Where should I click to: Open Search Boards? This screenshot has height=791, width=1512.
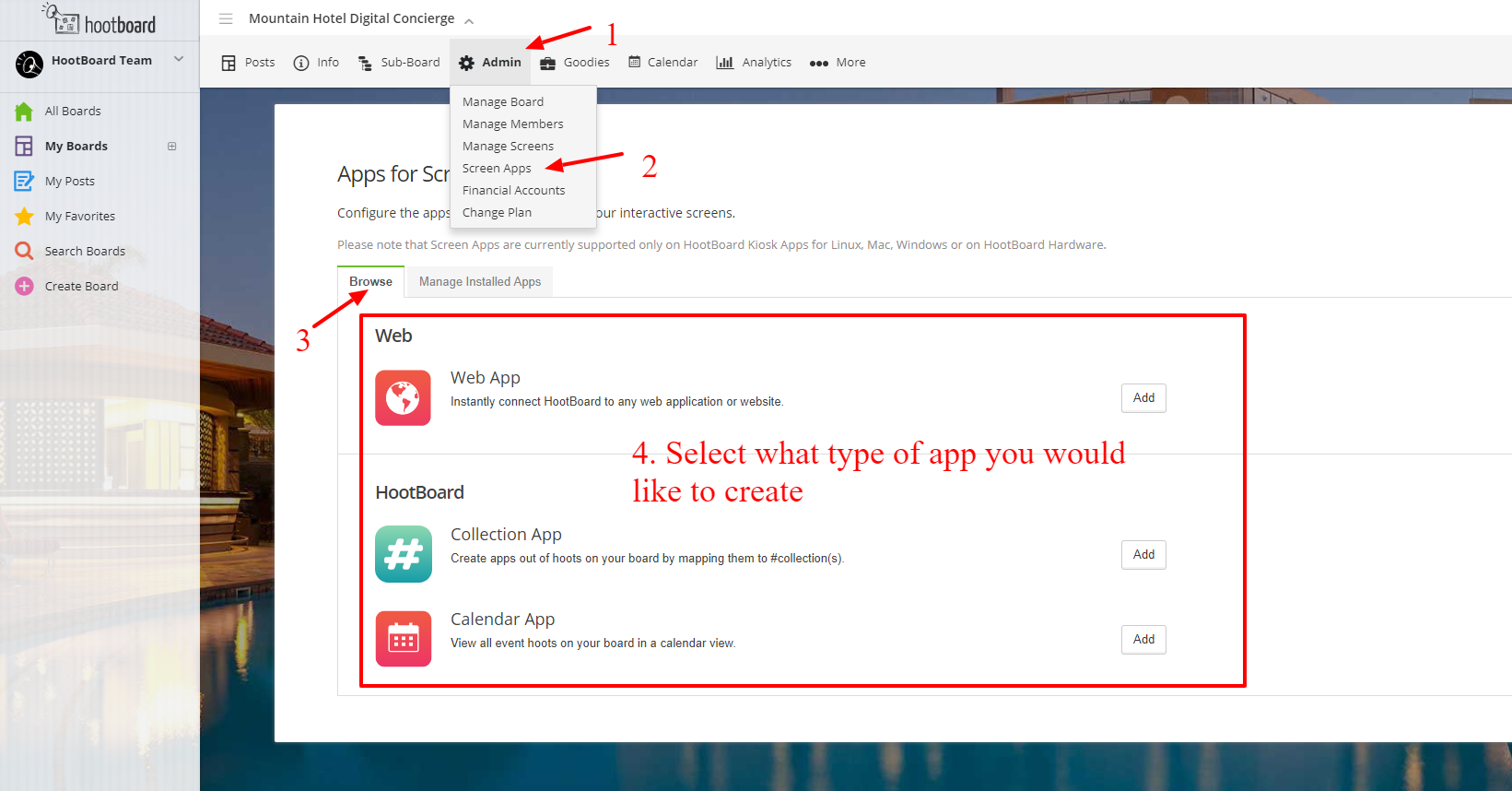point(85,252)
